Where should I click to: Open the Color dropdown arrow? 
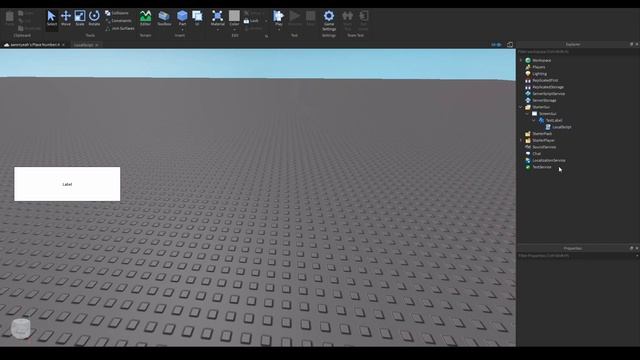234,30
